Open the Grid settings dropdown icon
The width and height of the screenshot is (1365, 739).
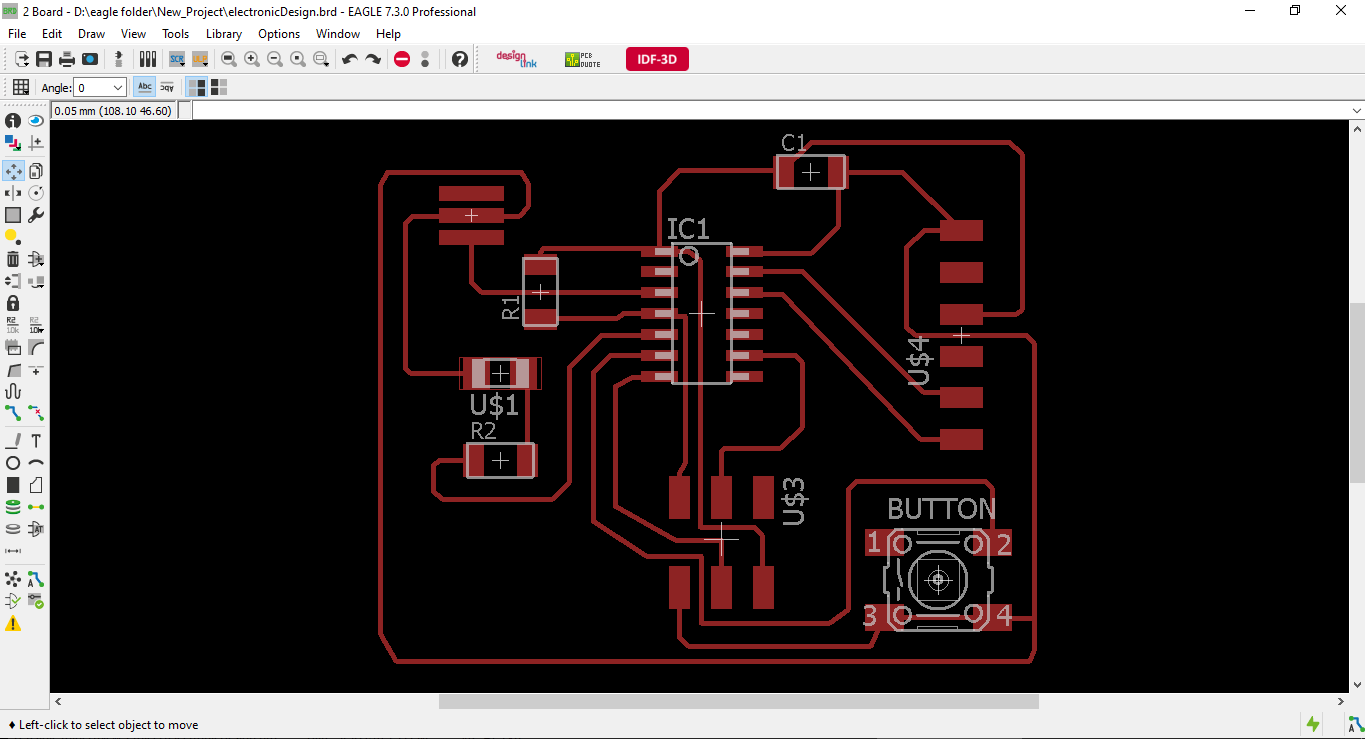[x=20, y=87]
